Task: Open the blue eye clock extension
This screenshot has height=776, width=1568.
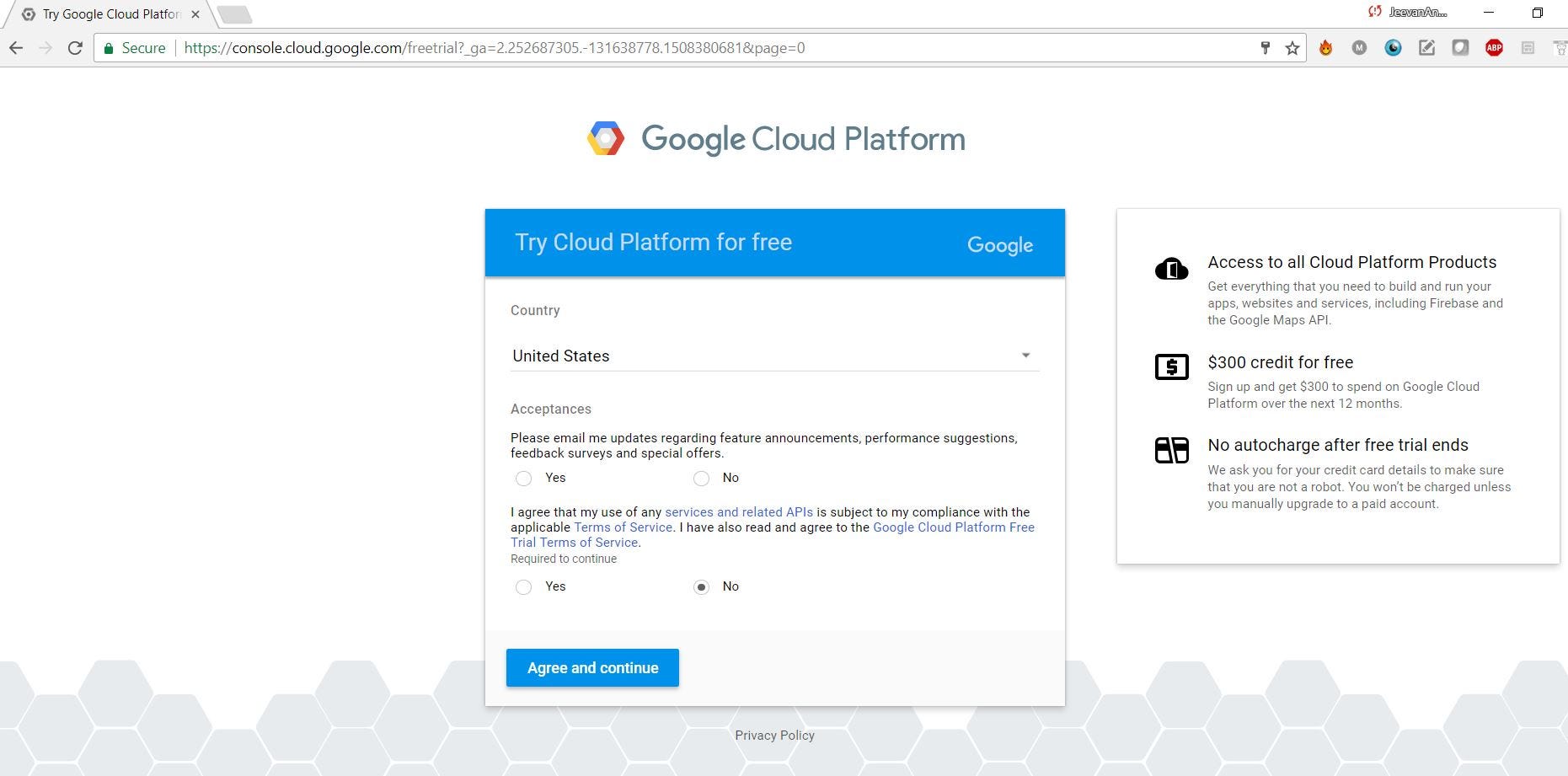Action: pos(1393,48)
